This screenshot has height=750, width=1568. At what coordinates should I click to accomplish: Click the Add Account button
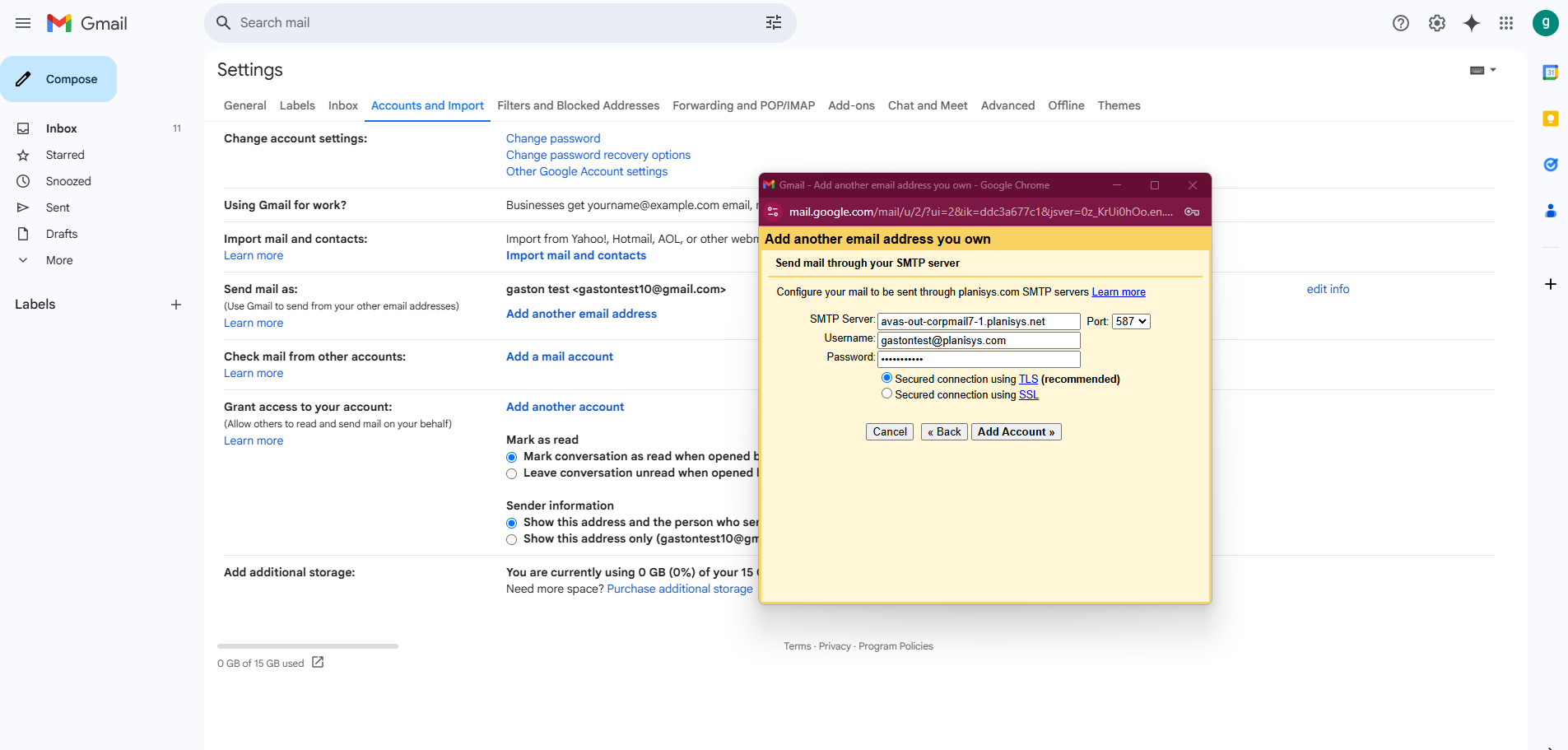1016,431
